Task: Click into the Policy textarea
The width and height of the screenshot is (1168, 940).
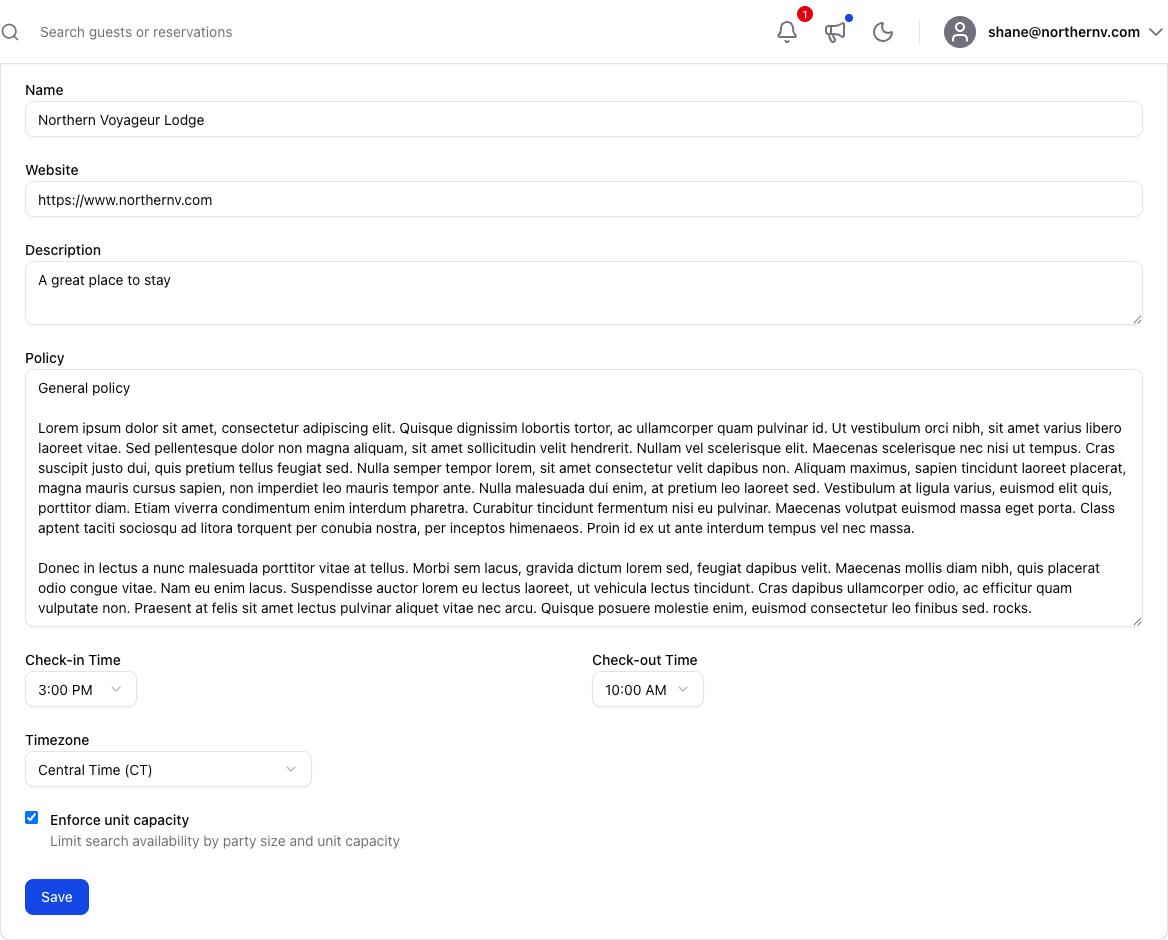Action: pyautogui.click(x=583, y=498)
